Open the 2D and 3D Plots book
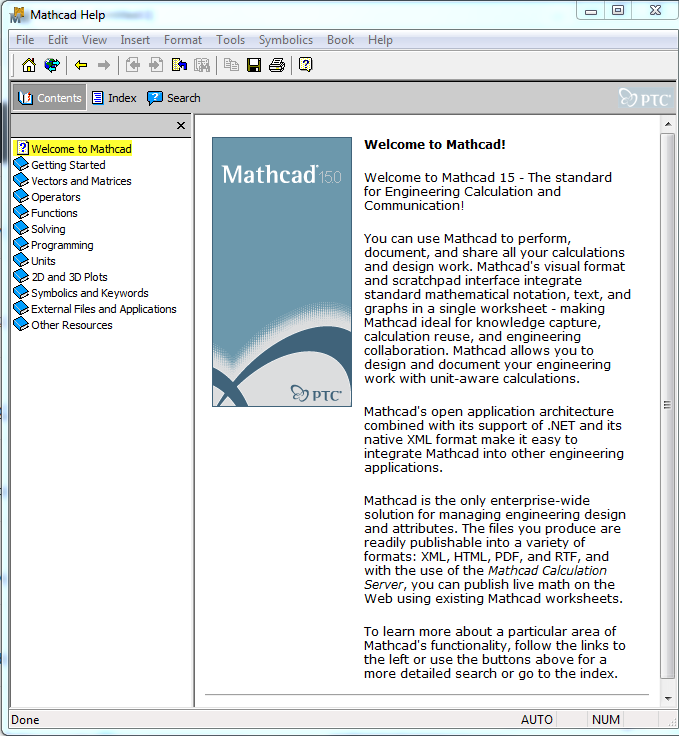The width and height of the screenshot is (679, 736). click(69, 277)
